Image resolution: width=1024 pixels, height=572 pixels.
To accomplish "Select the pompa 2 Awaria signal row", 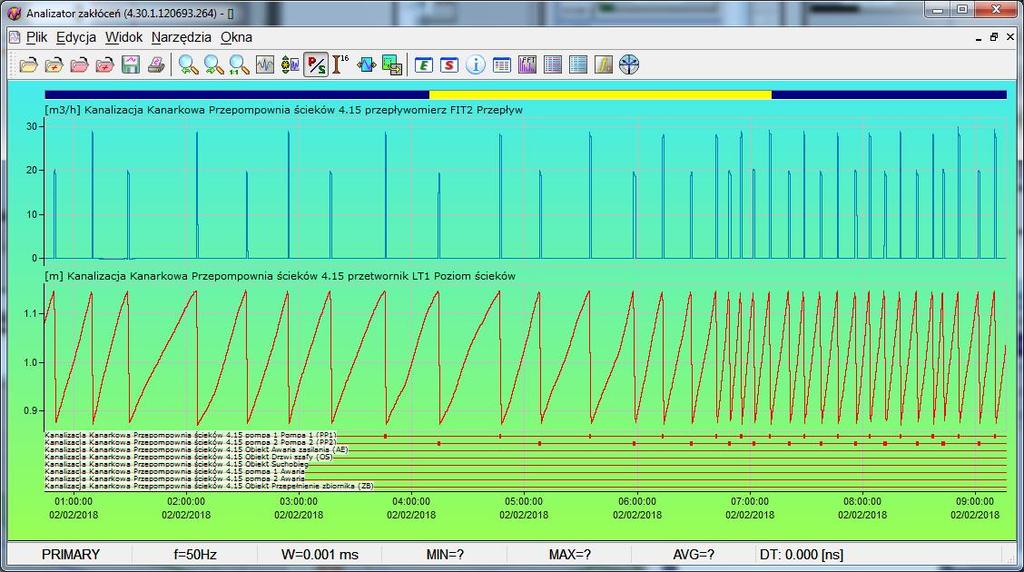I will (x=174, y=479).
